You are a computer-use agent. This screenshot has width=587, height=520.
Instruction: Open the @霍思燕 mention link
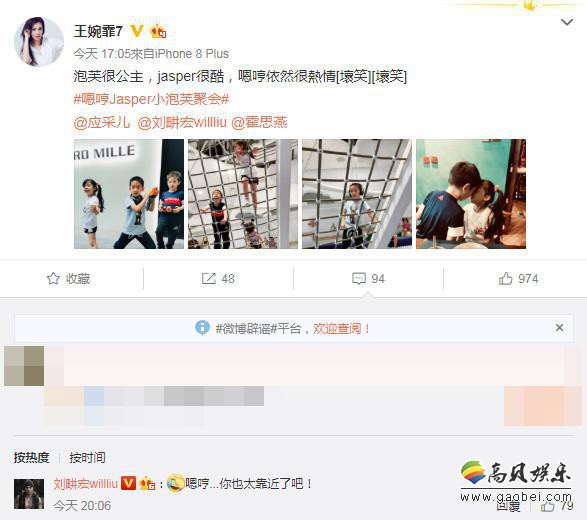(259, 122)
